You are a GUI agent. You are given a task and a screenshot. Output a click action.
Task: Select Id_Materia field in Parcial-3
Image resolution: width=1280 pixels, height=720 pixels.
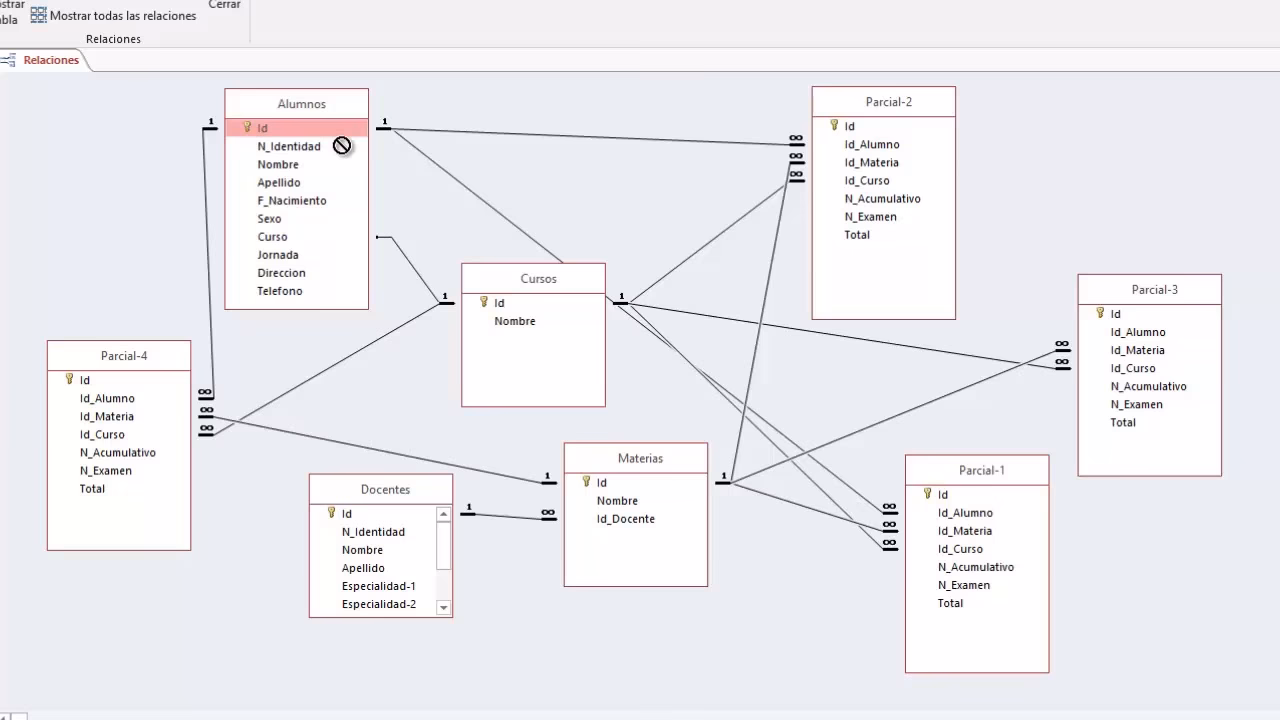(x=1137, y=350)
